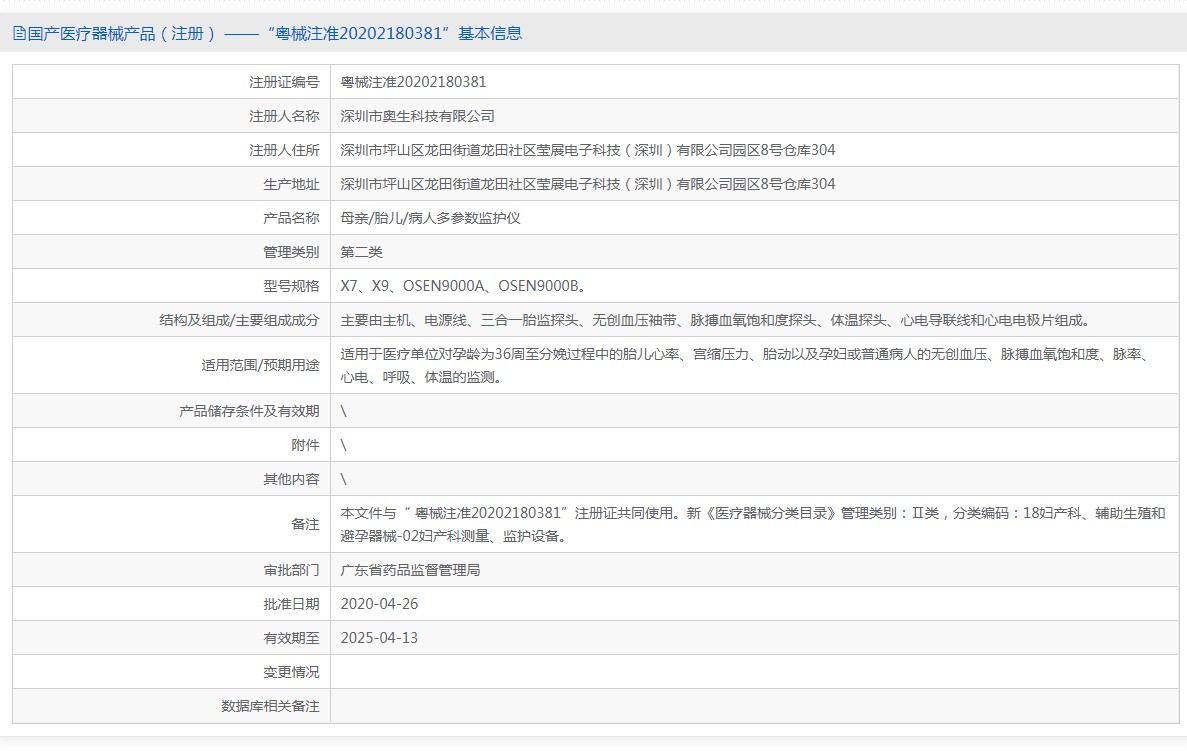Click the 注册证编号 row label
Viewport: 1187px width, 751px height.
coord(284,82)
